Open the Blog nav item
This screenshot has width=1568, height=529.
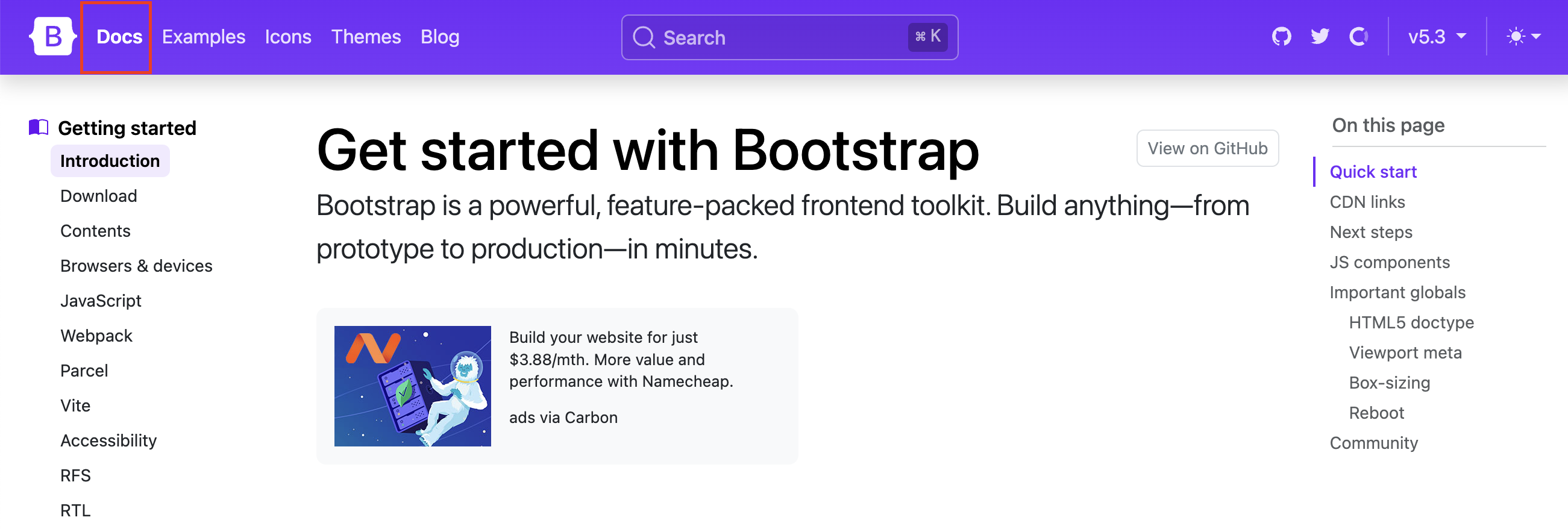439,37
